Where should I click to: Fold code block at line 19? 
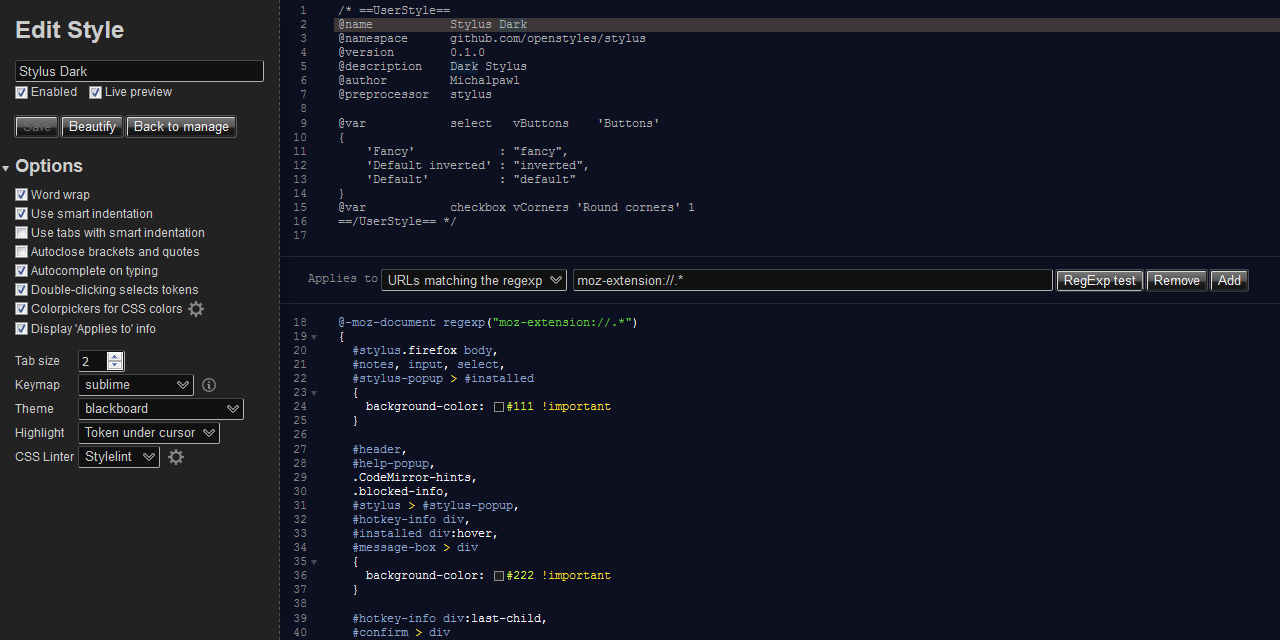coord(314,337)
